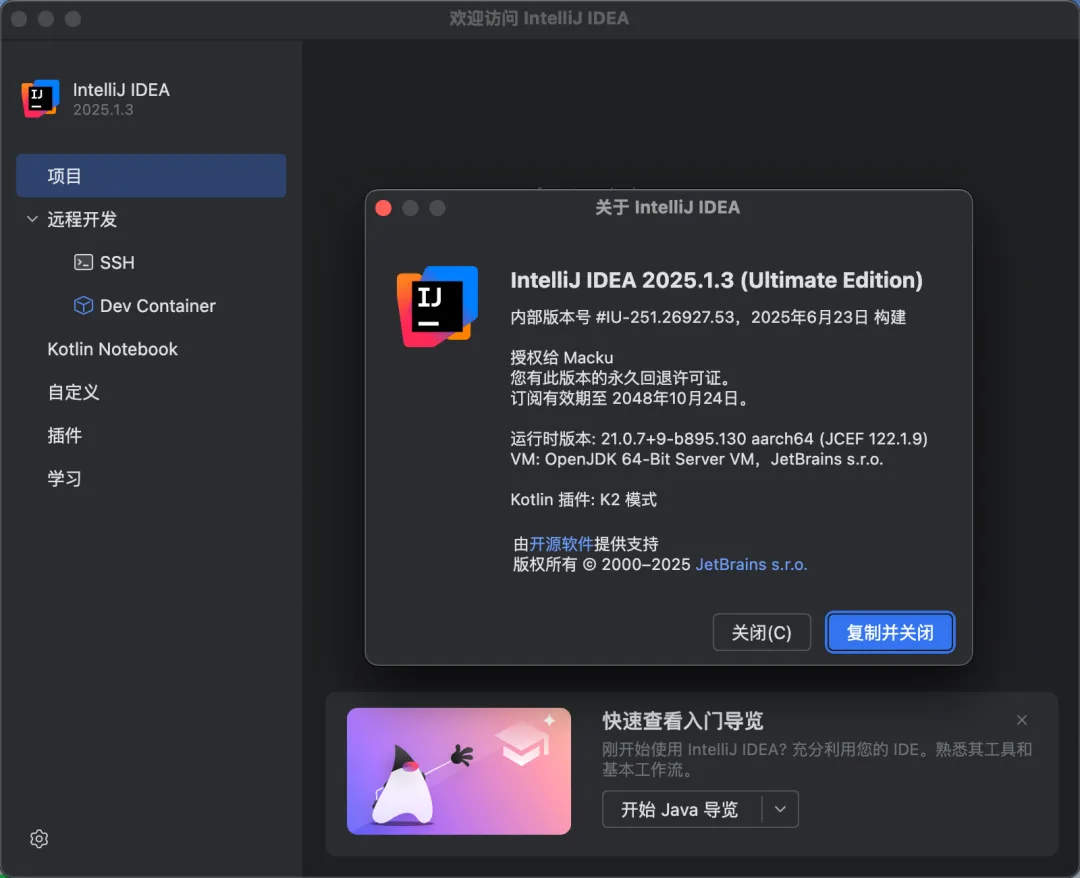Click the Kotlin 插件: K2 模式 line
Image resolution: width=1080 pixels, height=878 pixels.
click(x=583, y=499)
